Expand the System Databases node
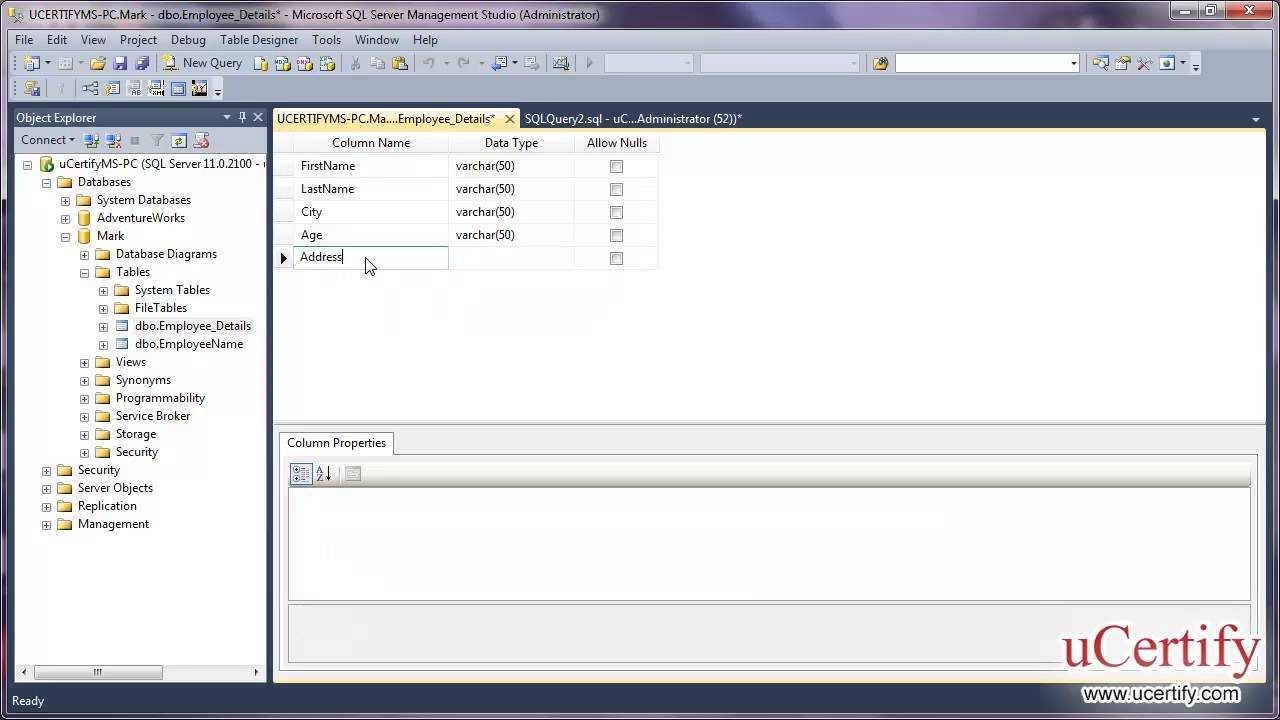The width and height of the screenshot is (1280, 720). 65,200
